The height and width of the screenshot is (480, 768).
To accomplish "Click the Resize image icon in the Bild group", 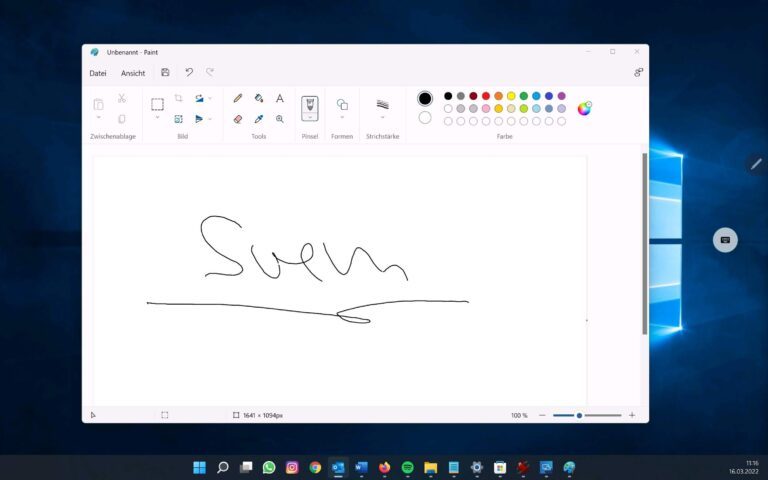I will tap(178, 119).
